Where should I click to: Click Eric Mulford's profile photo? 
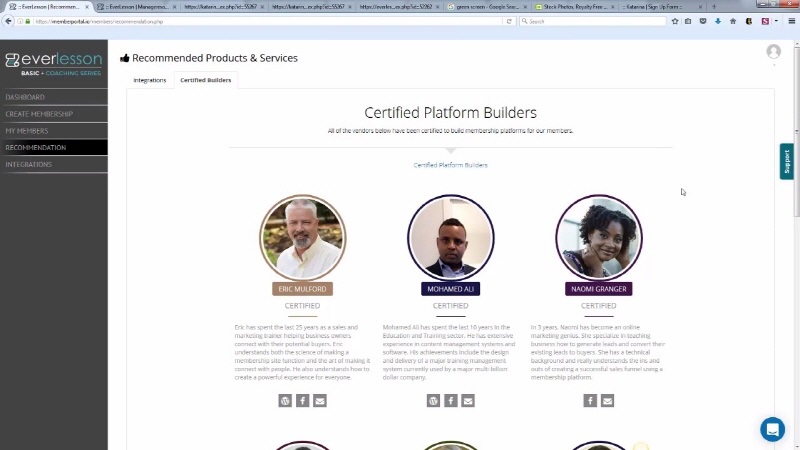coord(303,238)
